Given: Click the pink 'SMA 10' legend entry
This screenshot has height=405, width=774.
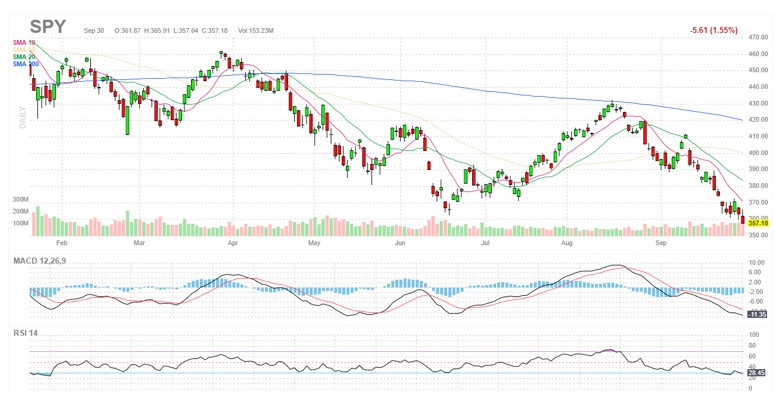Looking at the screenshot, I should 24,43.
